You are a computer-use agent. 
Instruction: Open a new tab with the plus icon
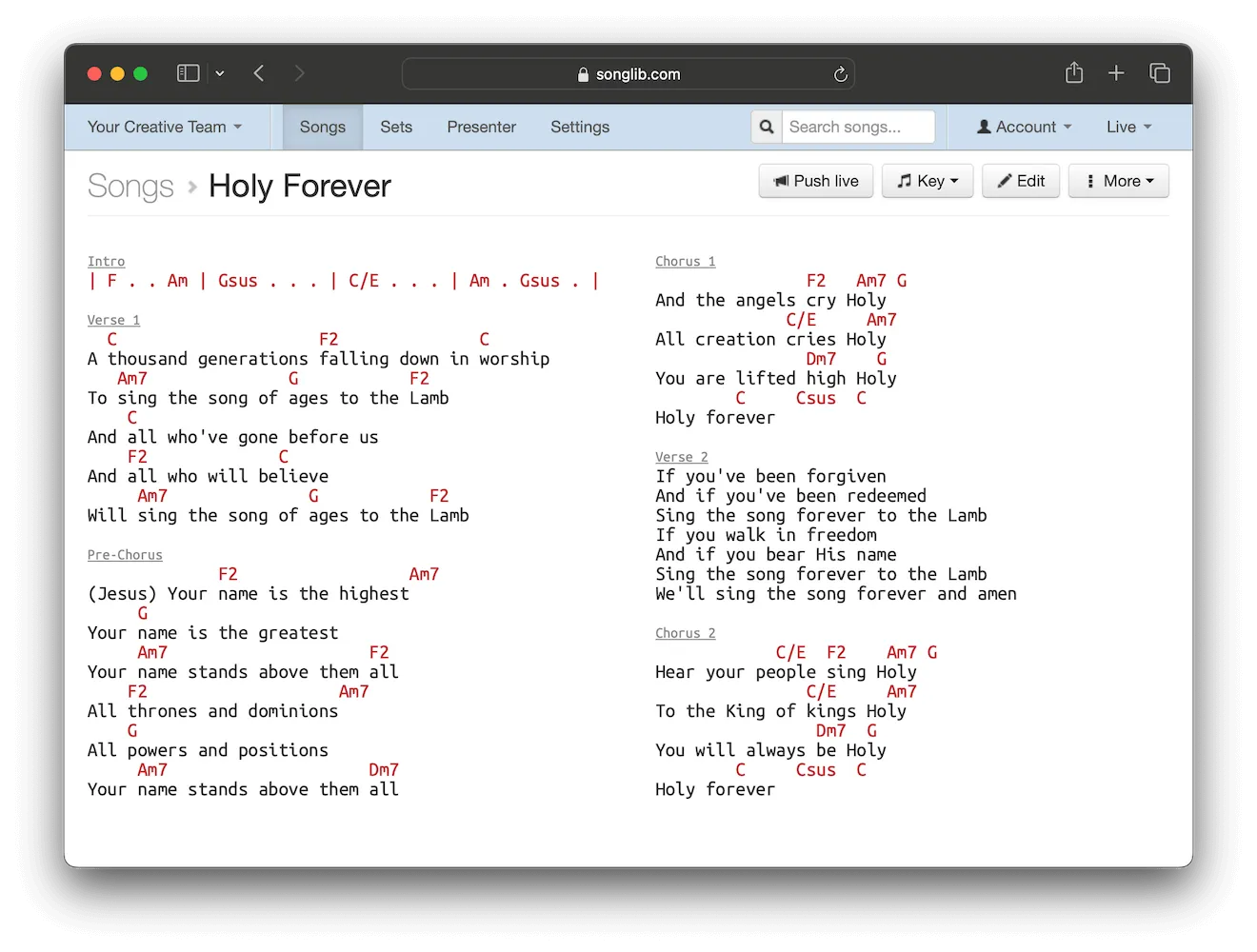pos(1116,73)
